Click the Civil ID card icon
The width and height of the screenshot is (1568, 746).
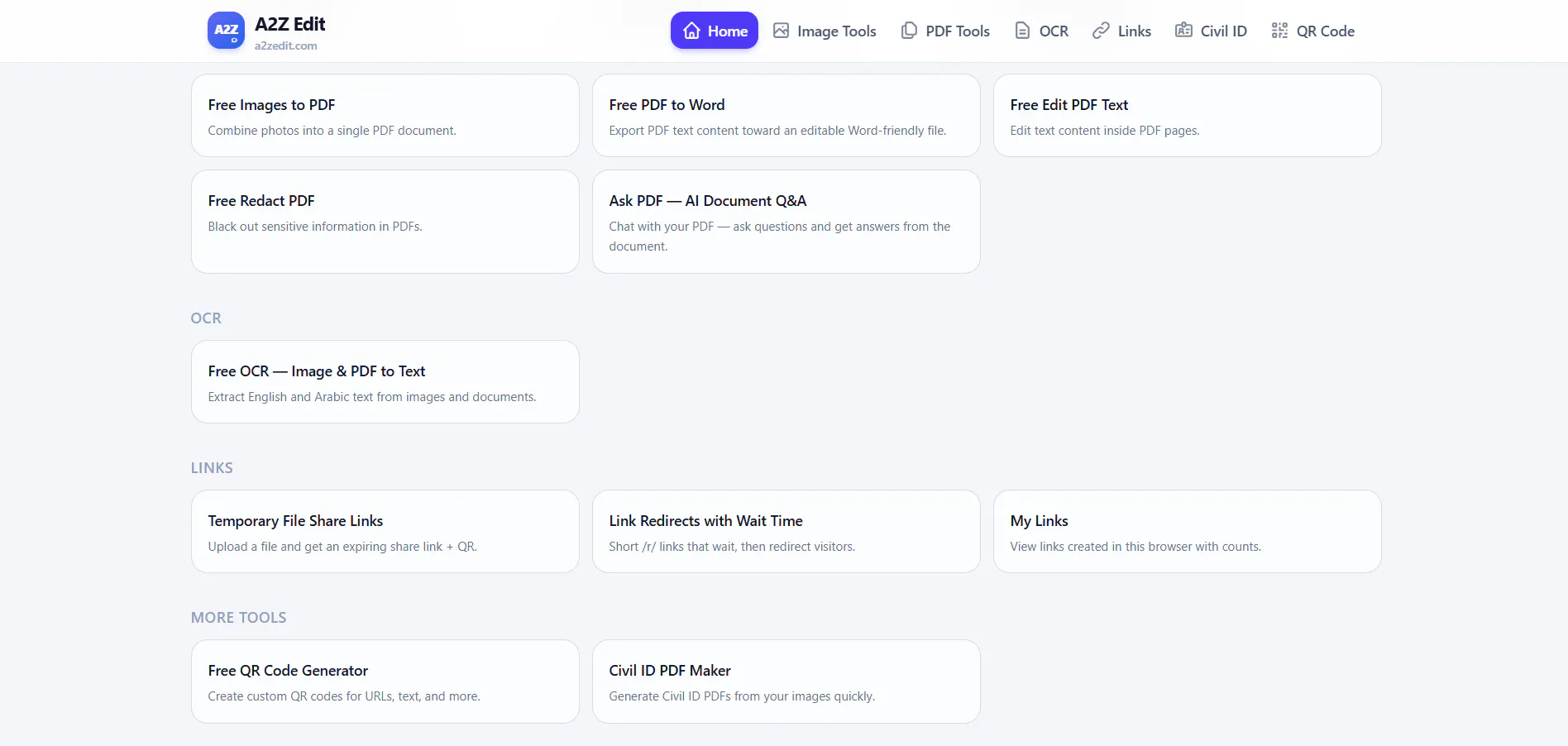pos(1183,31)
